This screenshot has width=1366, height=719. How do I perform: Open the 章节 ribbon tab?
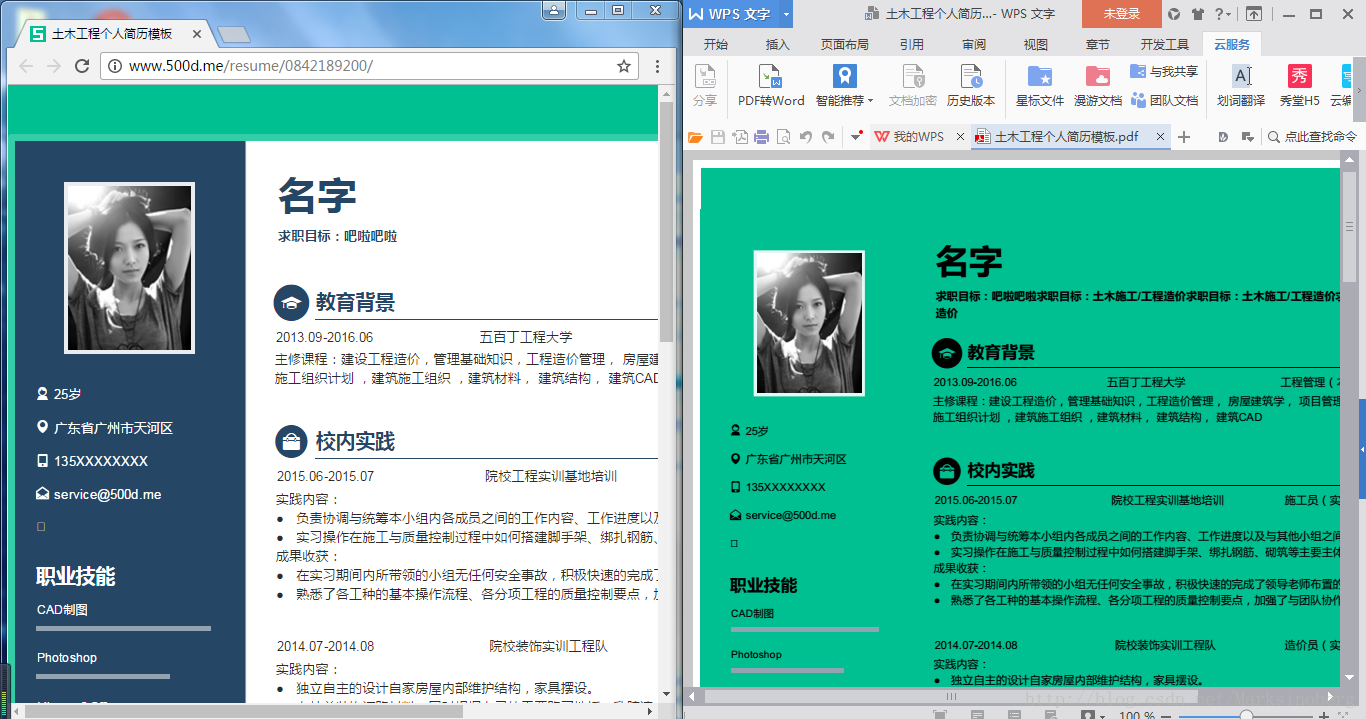tap(1097, 44)
